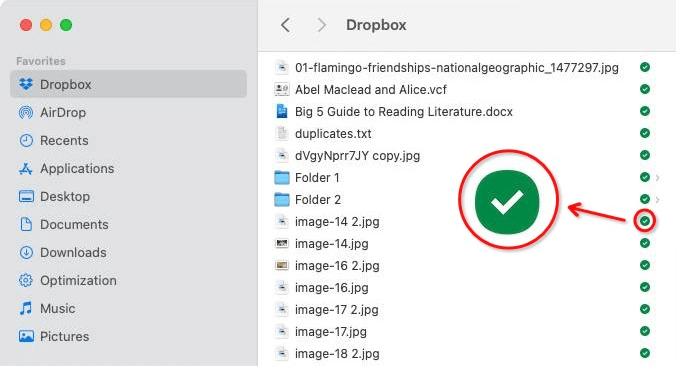Click the Applications A-shaped icon
This screenshot has width=676, height=366.
(x=26, y=169)
